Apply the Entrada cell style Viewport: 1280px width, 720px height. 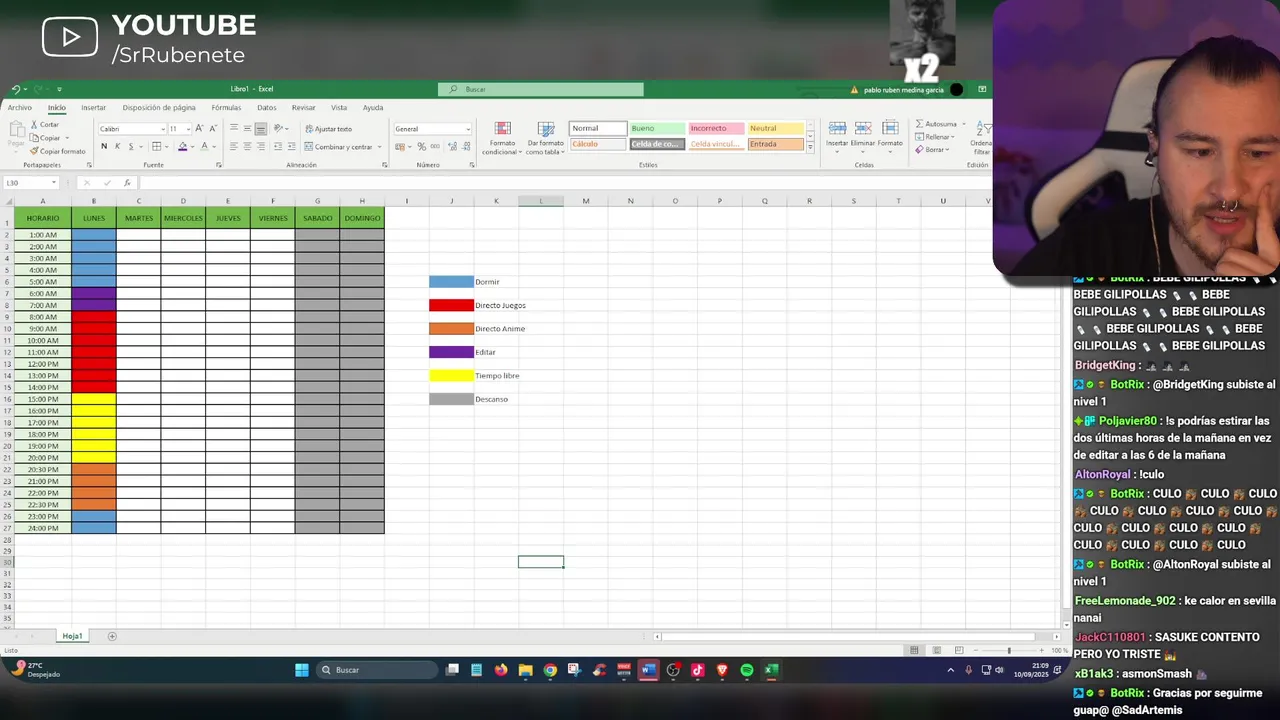[775, 144]
